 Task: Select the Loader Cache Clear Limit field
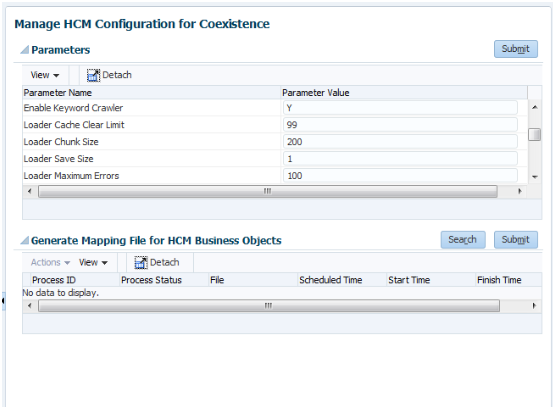[x=400, y=125]
